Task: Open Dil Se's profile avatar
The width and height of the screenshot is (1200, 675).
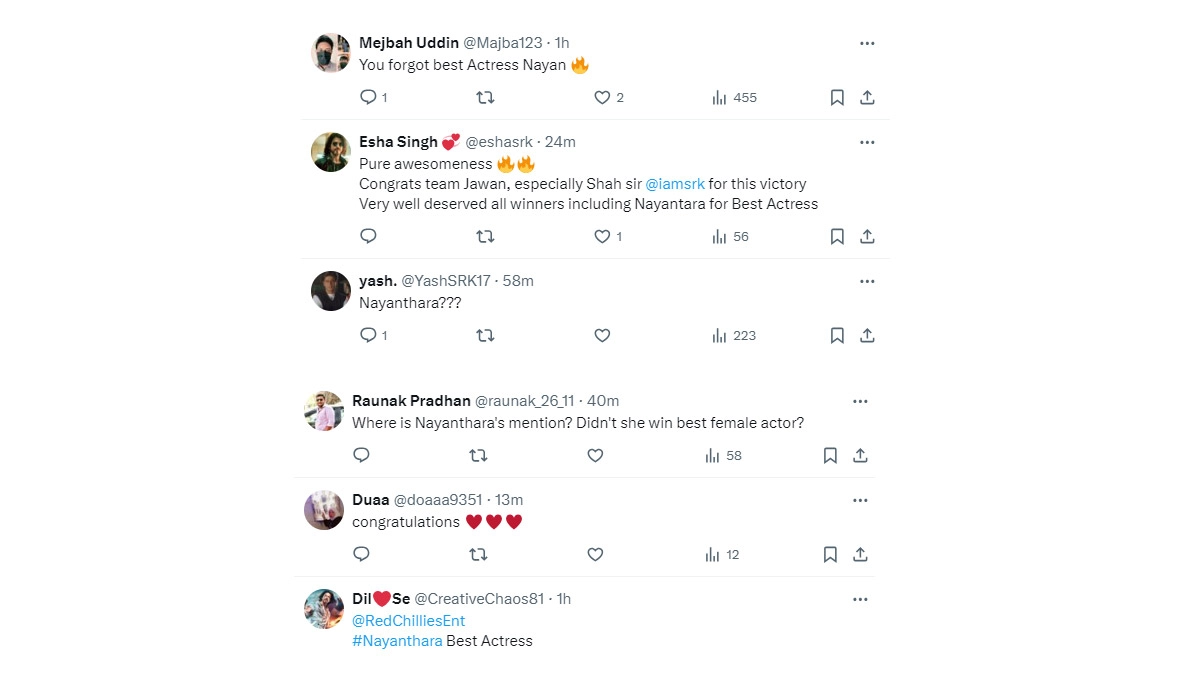Action: point(324,609)
